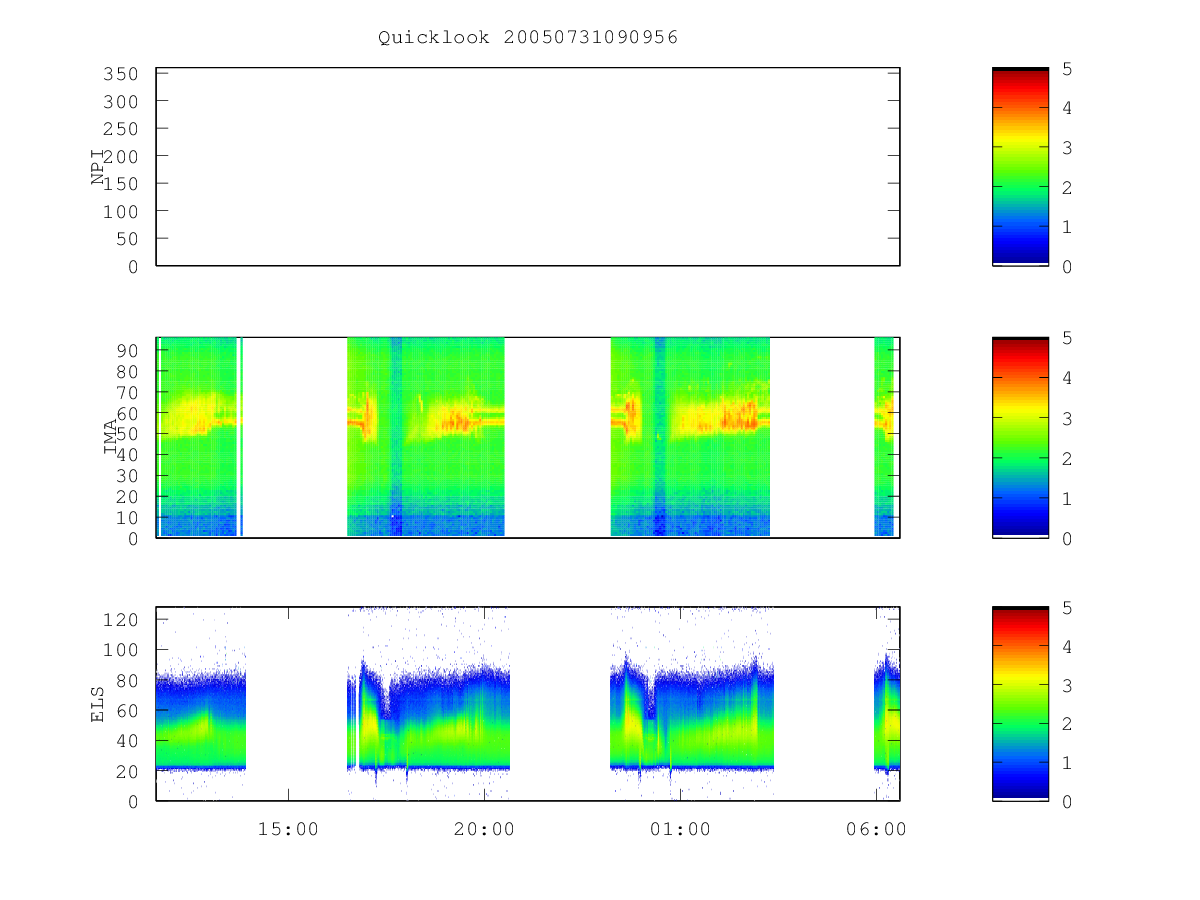The height and width of the screenshot is (900, 1200).
Task: Click the NPI panel color bar
Action: pos(1020,167)
